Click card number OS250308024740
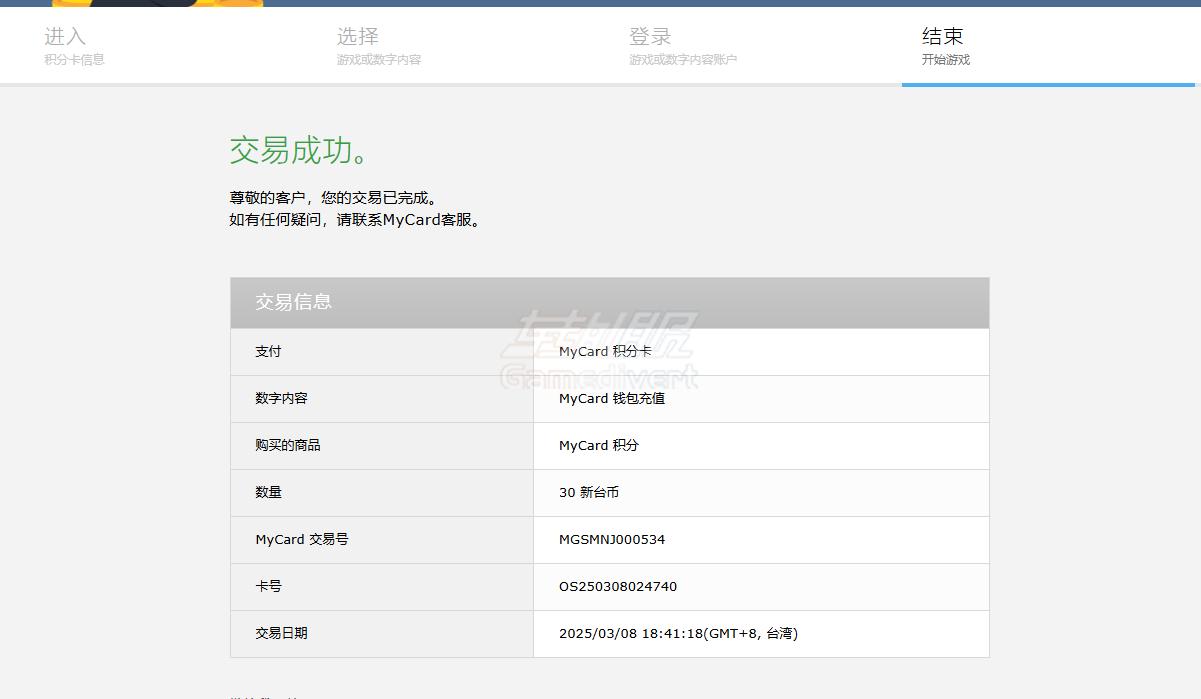1201x699 pixels. (618, 587)
